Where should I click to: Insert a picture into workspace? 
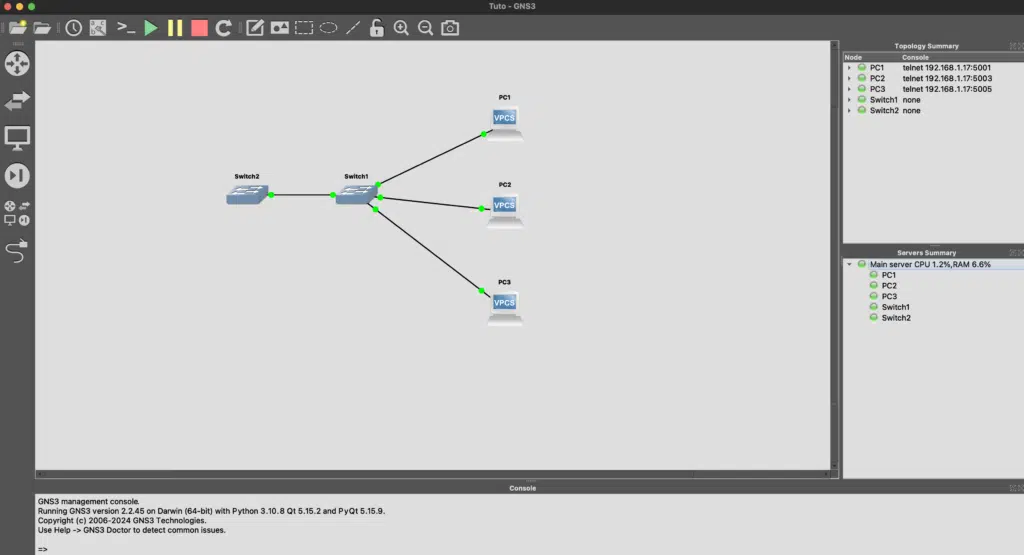click(280, 28)
